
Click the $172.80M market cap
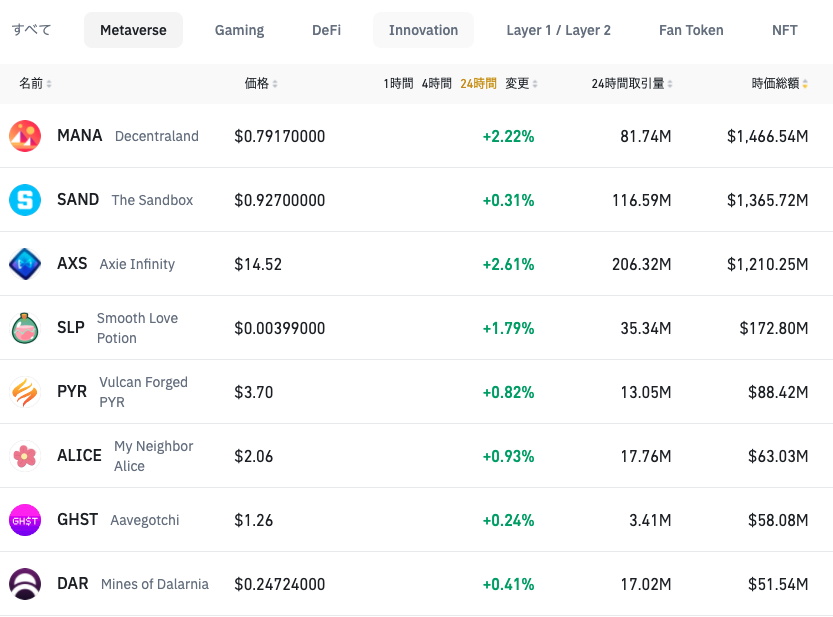point(774,328)
